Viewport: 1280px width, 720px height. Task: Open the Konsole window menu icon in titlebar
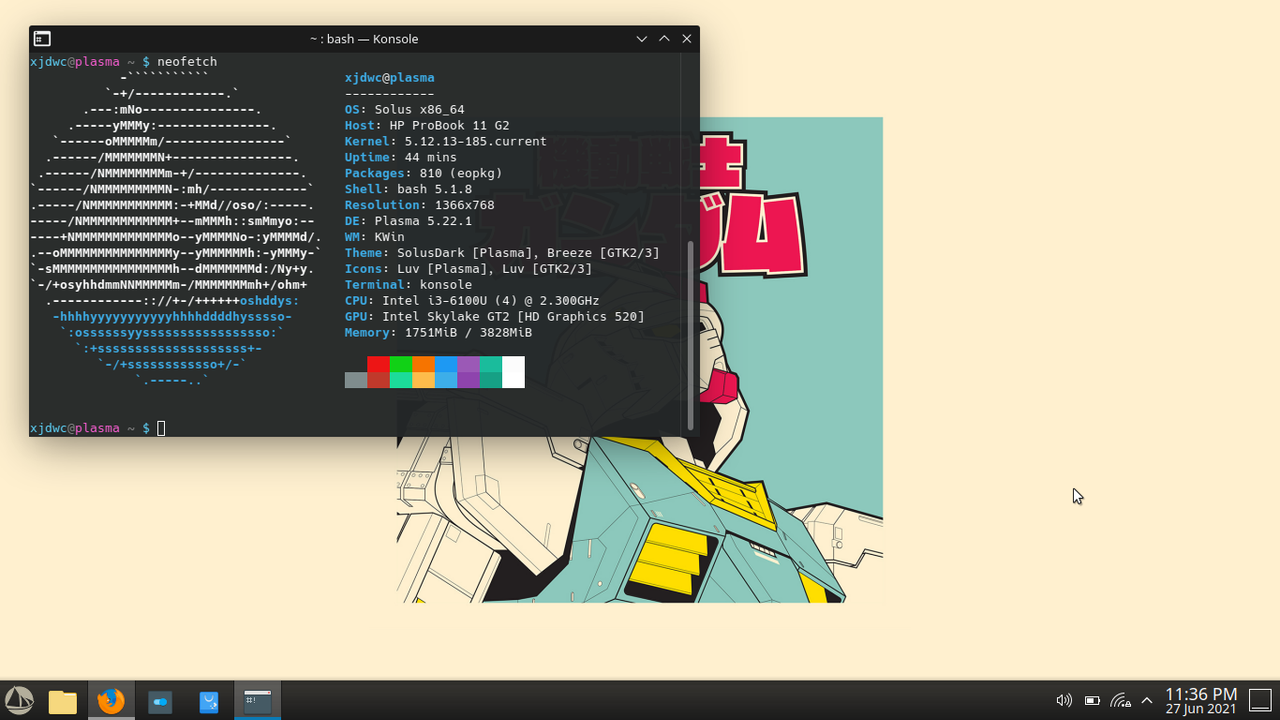click(x=42, y=39)
